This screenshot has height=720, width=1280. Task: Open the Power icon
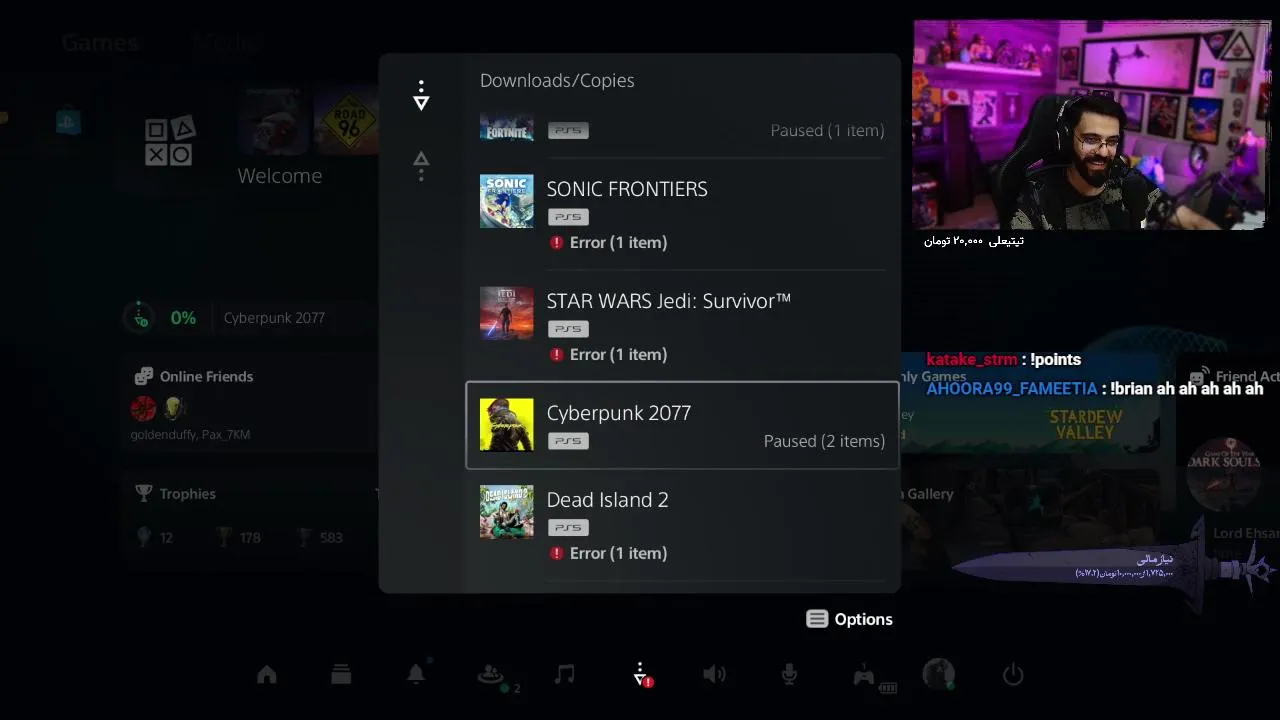click(x=1013, y=675)
